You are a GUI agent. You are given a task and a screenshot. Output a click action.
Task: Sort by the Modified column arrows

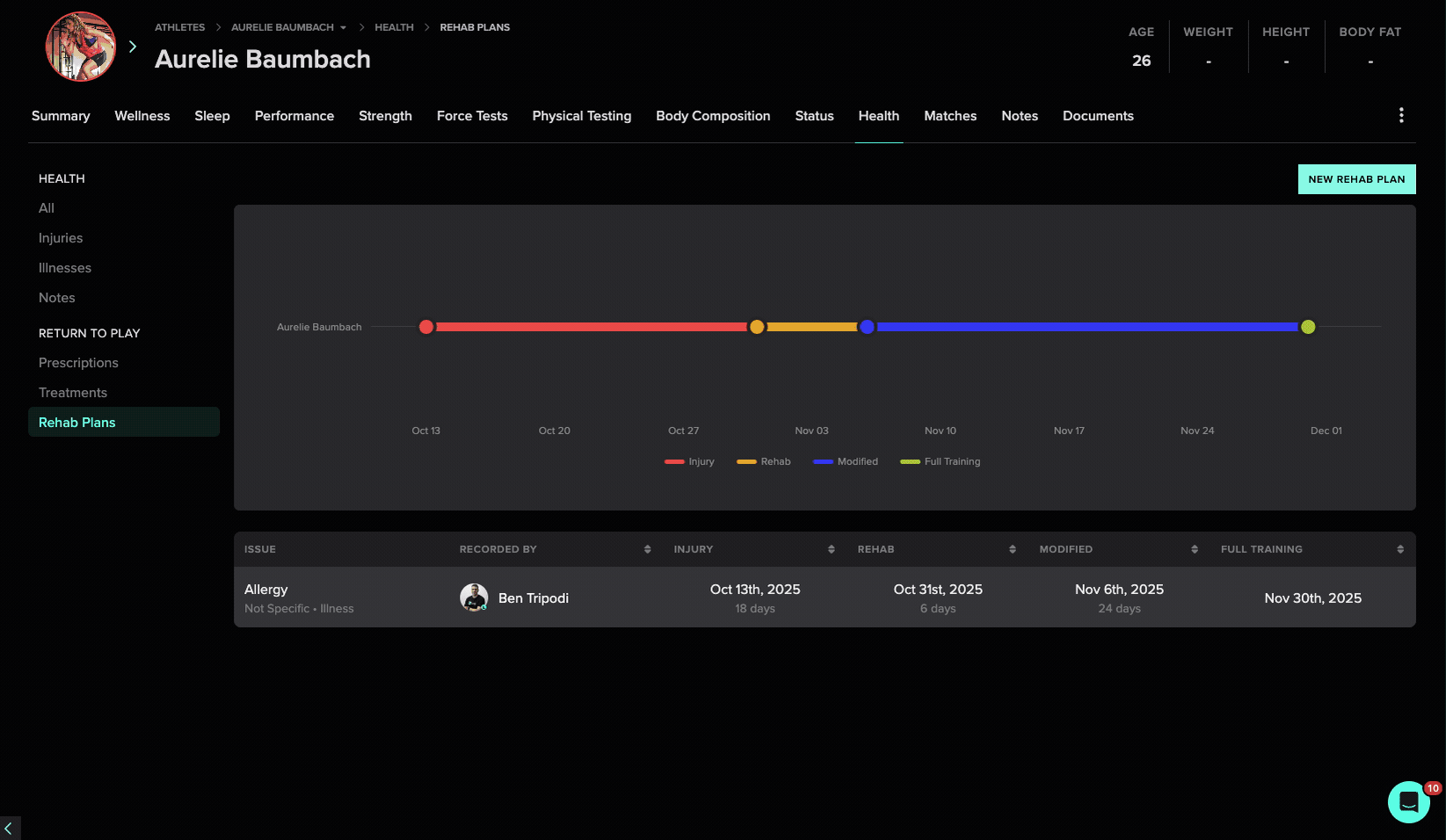click(x=1195, y=549)
